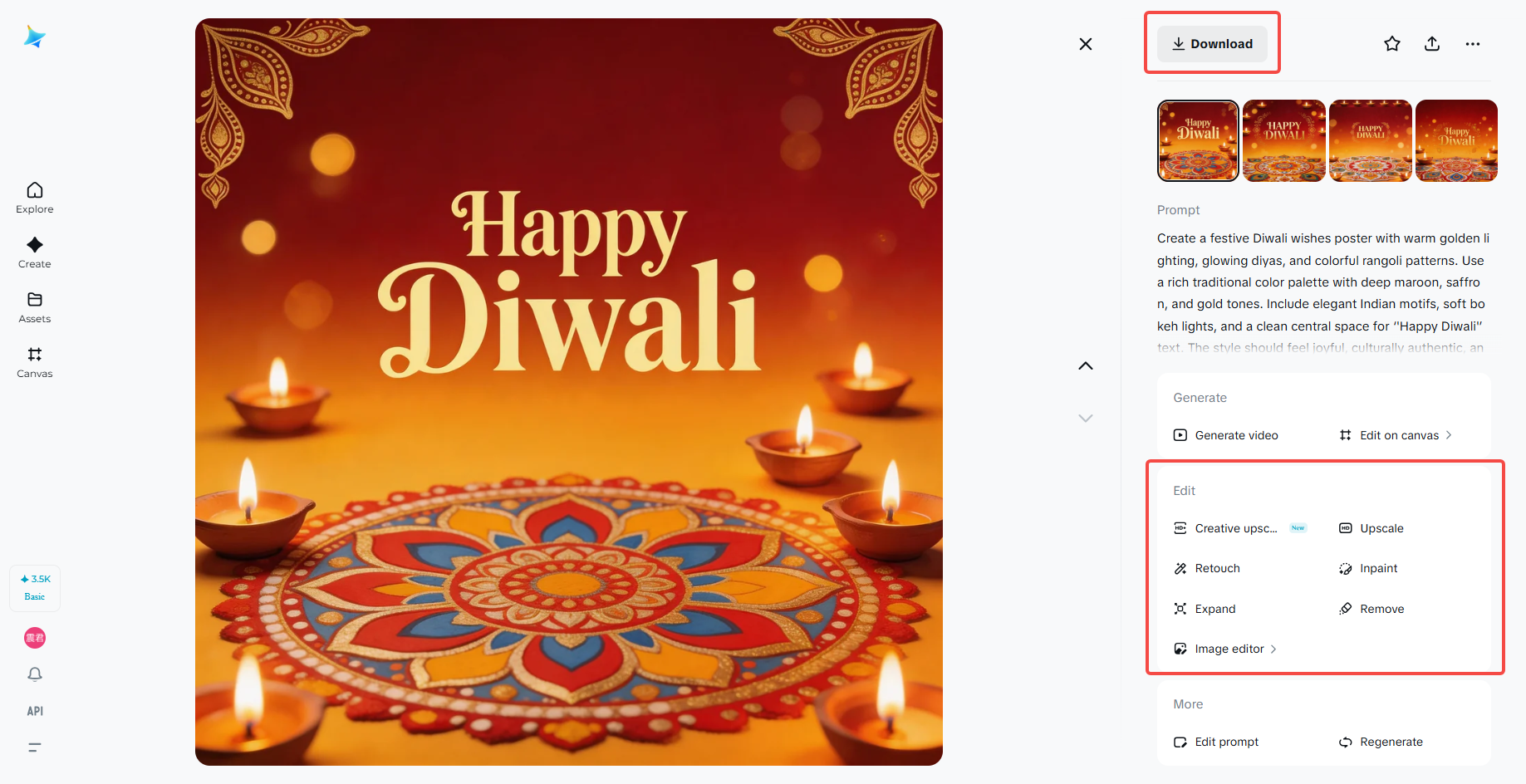Choose the Inpaint tool
This screenshot has width=1526, height=784.
pos(1368,568)
